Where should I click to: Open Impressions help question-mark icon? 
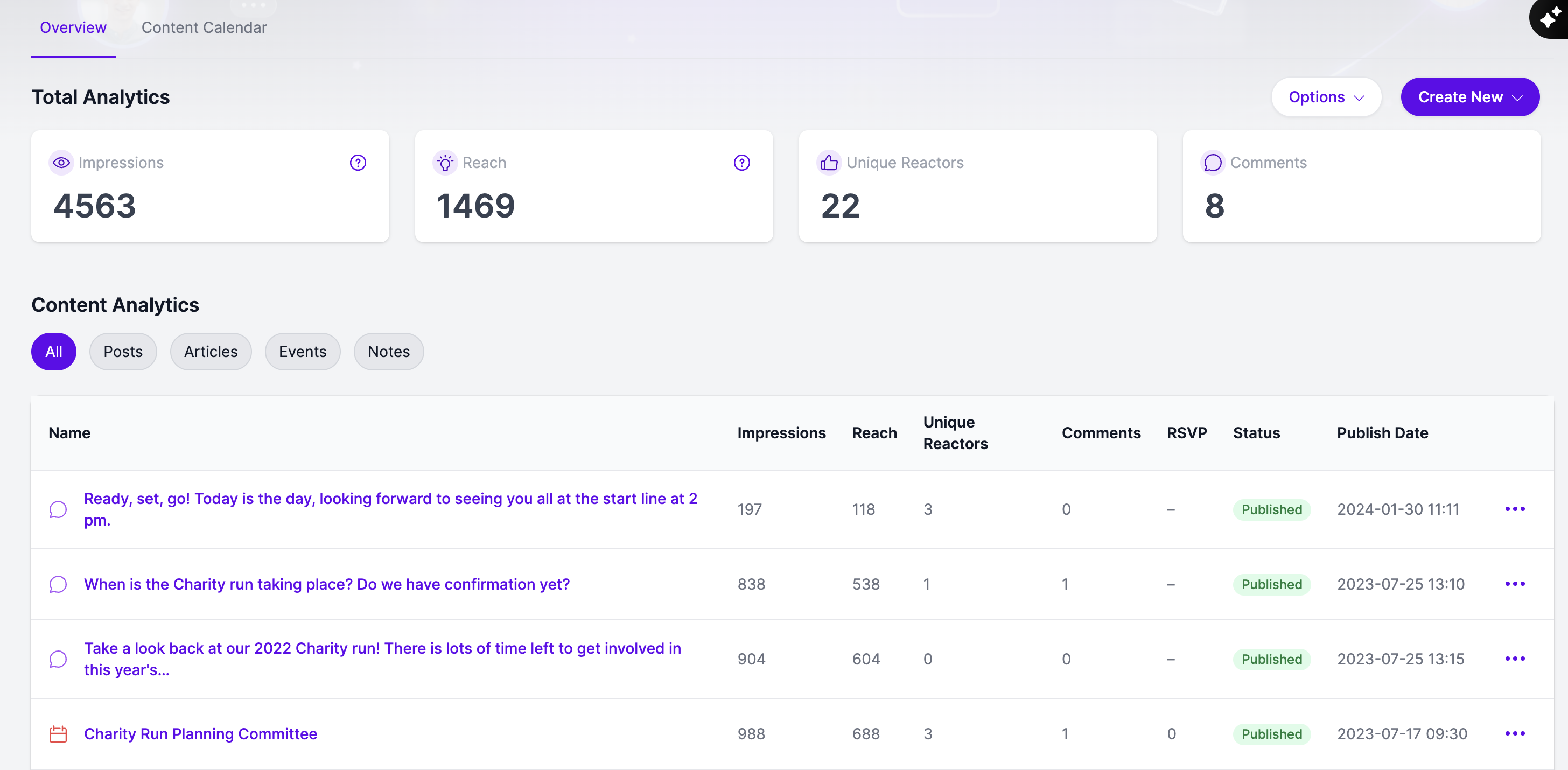click(358, 163)
